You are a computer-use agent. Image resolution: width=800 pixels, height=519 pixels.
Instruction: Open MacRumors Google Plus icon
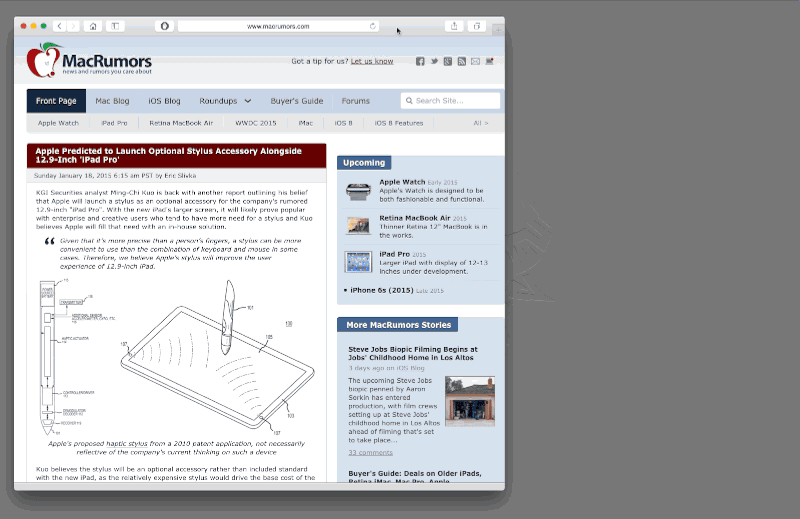click(x=448, y=61)
